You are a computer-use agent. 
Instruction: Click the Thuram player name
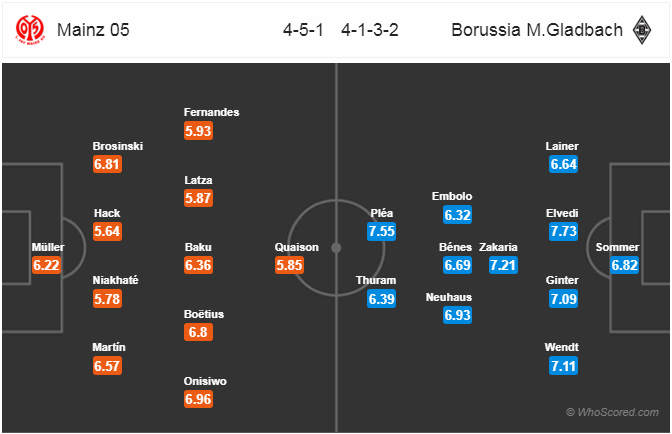point(376,280)
